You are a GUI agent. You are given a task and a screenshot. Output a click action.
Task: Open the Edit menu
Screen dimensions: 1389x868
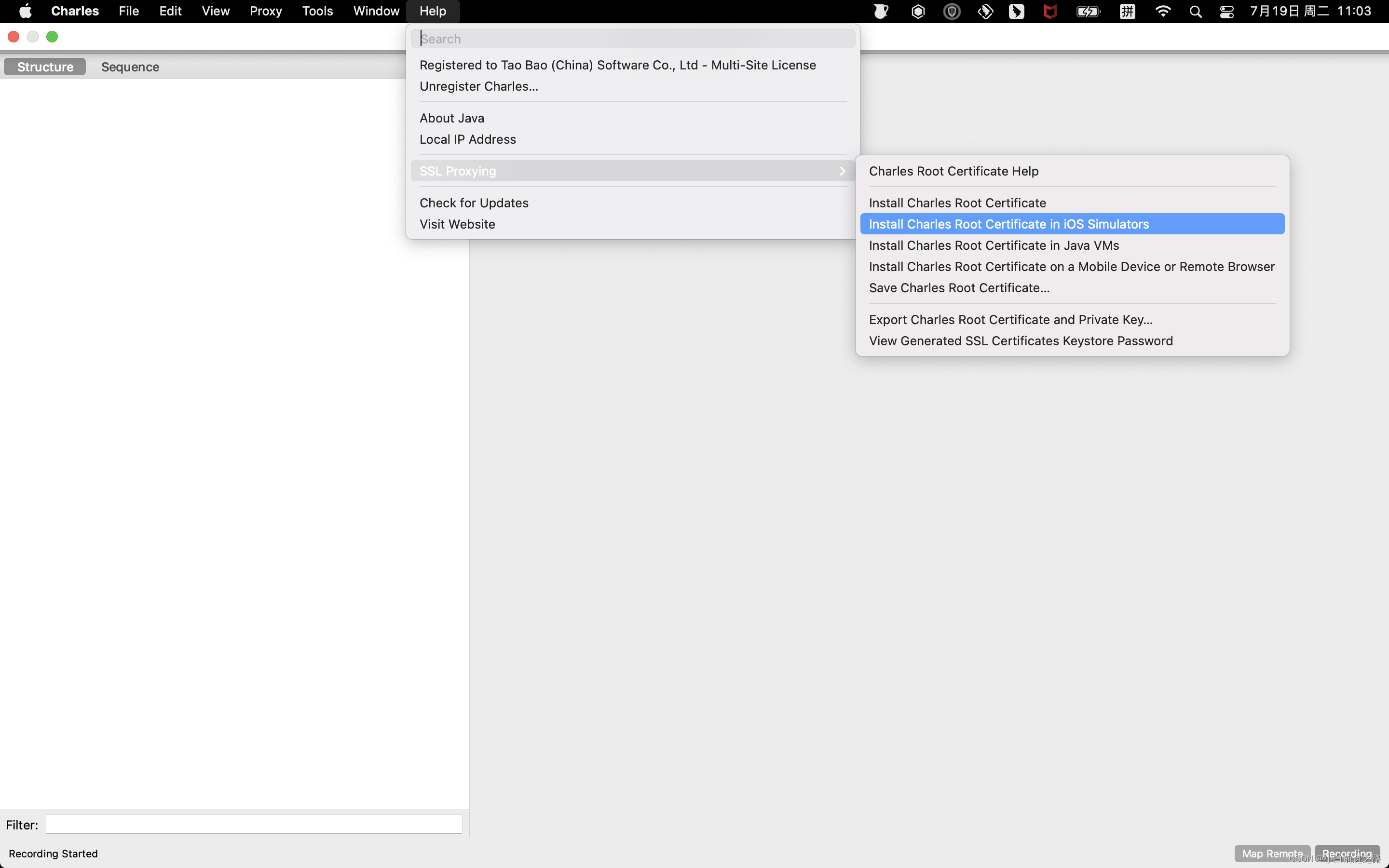(170, 11)
